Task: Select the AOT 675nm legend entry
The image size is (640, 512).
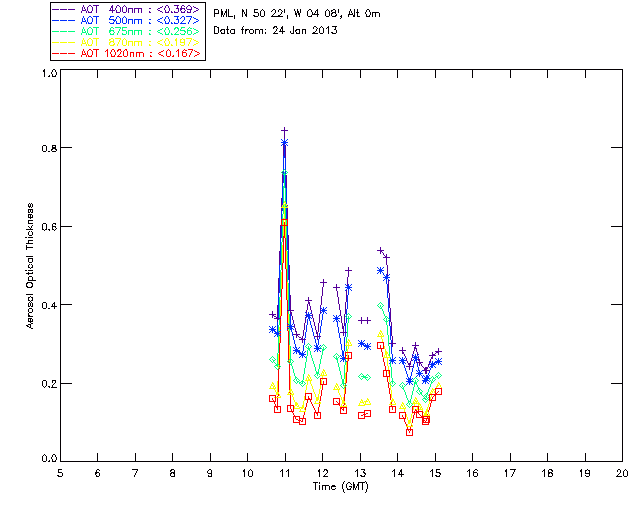Action: point(127,31)
